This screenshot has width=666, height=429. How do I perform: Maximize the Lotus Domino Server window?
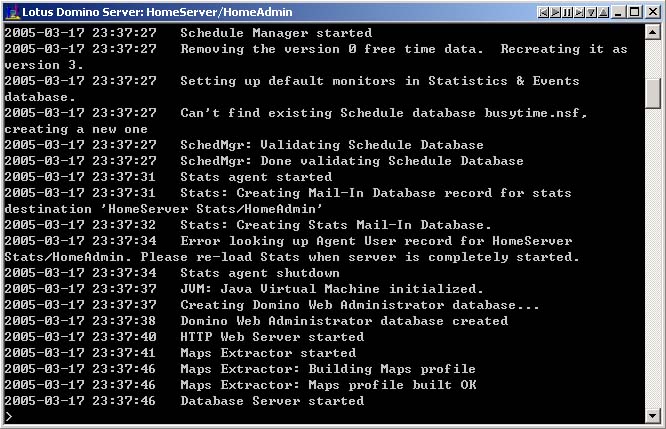click(x=635, y=12)
